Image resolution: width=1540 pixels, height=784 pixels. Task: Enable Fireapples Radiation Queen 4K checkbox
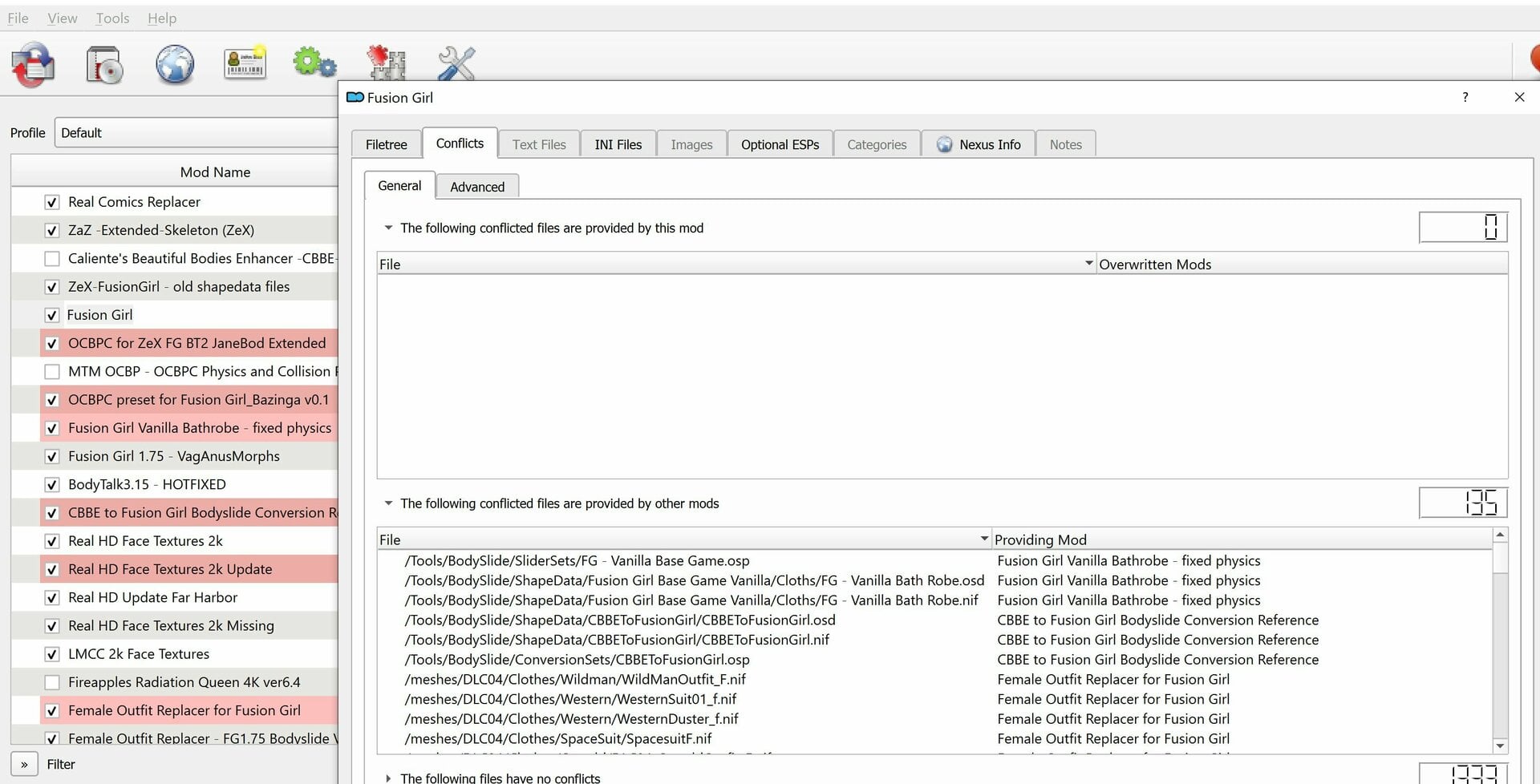click(52, 682)
